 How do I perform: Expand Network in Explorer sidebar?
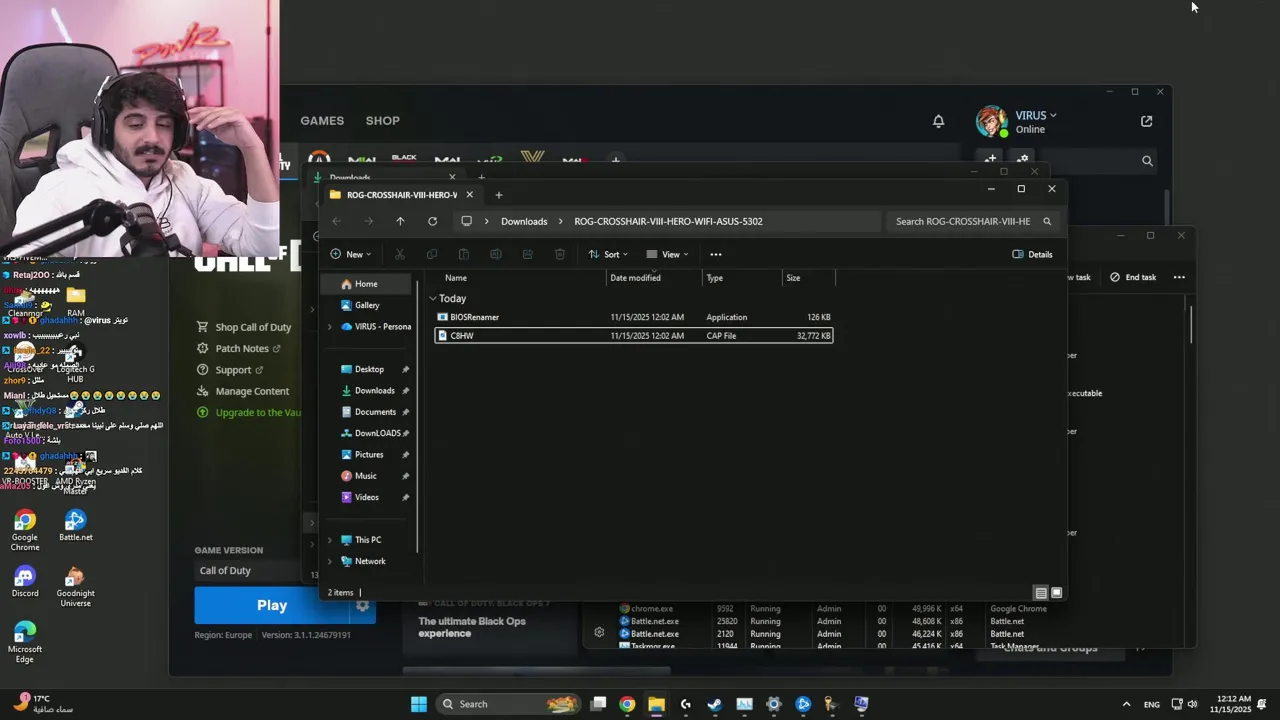(x=330, y=561)
